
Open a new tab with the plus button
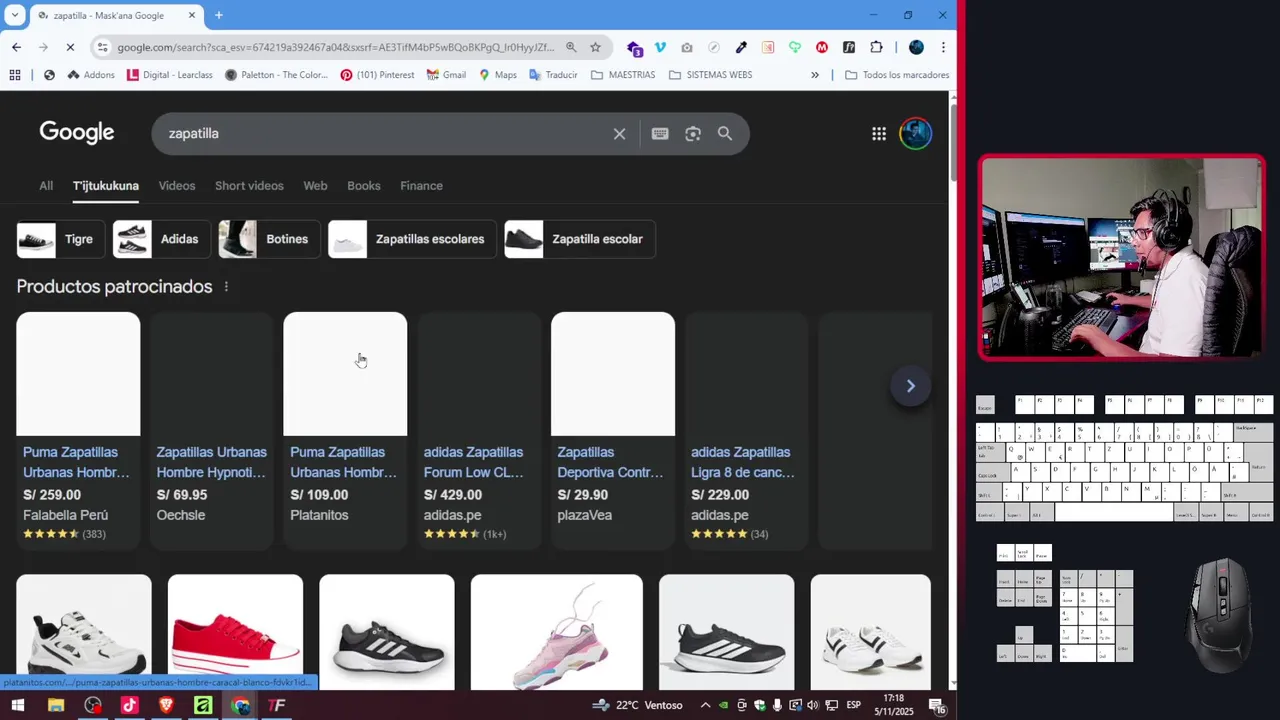(x=219, y=15)
